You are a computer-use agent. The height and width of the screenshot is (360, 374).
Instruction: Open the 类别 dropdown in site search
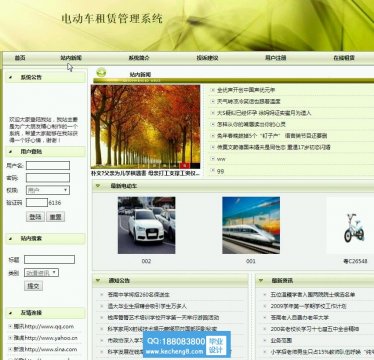pos(41,273)
